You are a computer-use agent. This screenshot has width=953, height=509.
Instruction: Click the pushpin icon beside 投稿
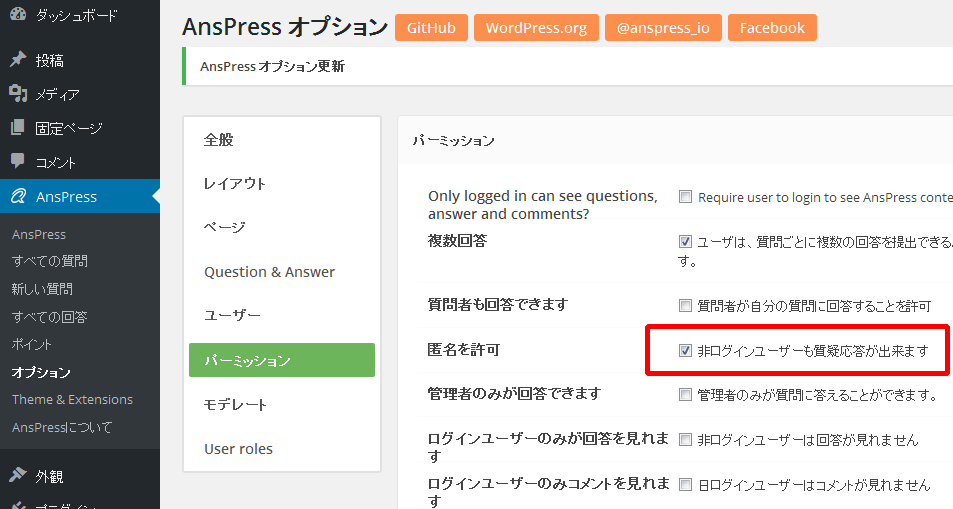pos(18,59)
